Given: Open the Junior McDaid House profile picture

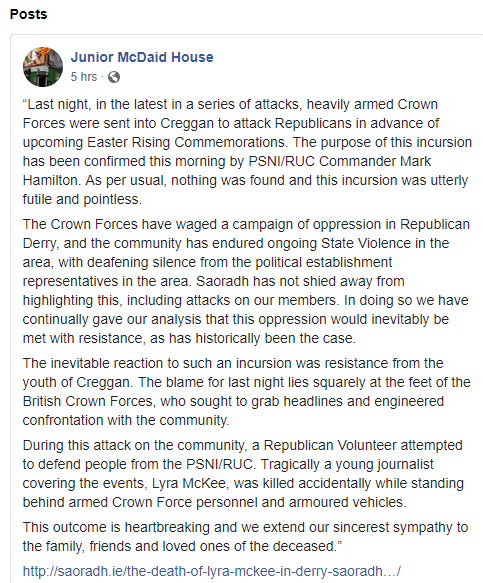Looking at the screenshot, I should click(x=43, y=67).
